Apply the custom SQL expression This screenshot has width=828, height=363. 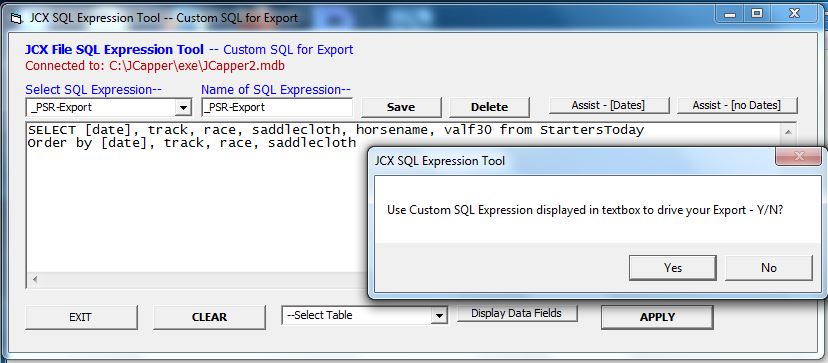click(x=657, y=317)
